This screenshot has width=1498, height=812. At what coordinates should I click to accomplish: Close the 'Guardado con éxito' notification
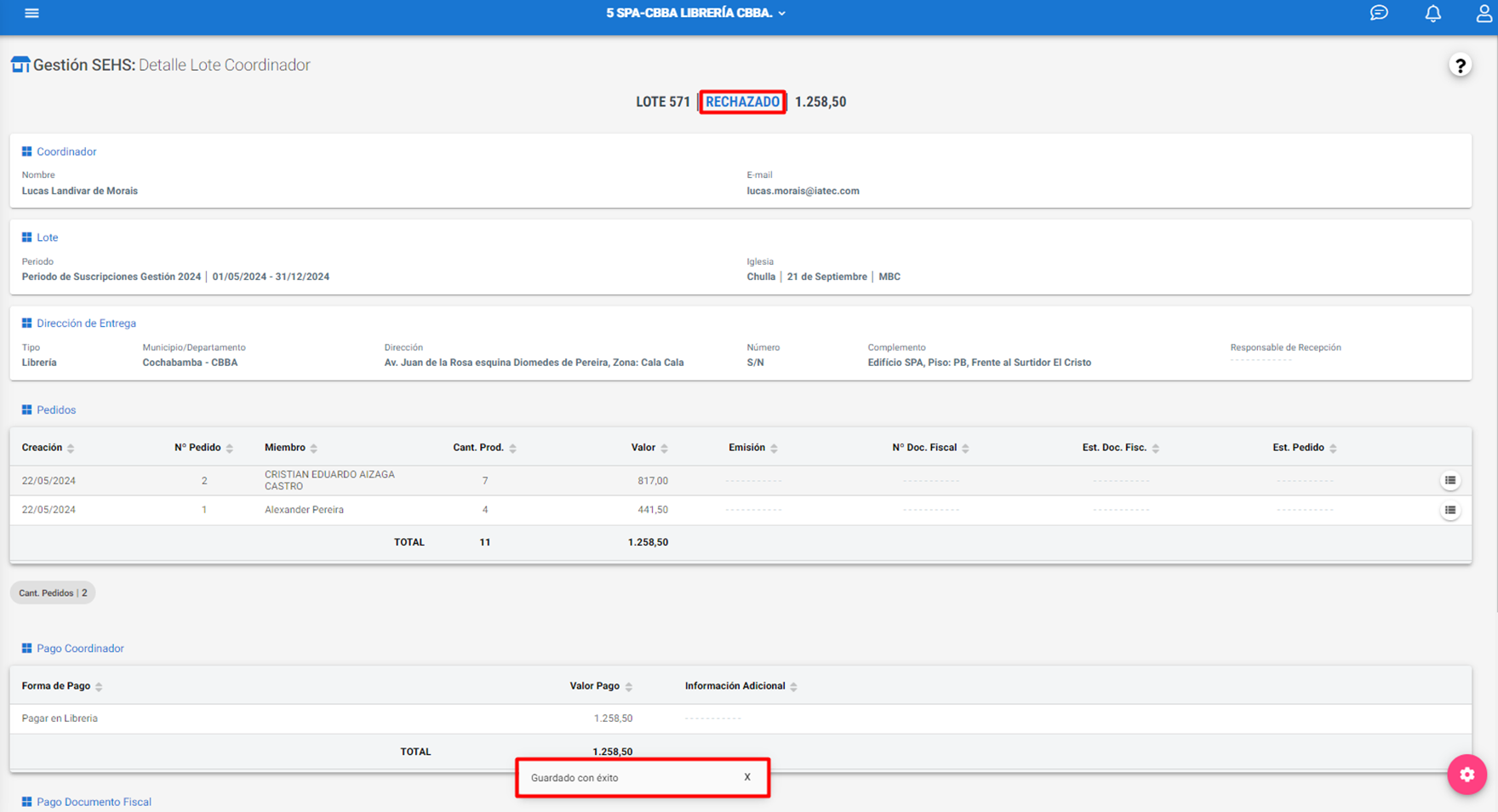[747, 777]
